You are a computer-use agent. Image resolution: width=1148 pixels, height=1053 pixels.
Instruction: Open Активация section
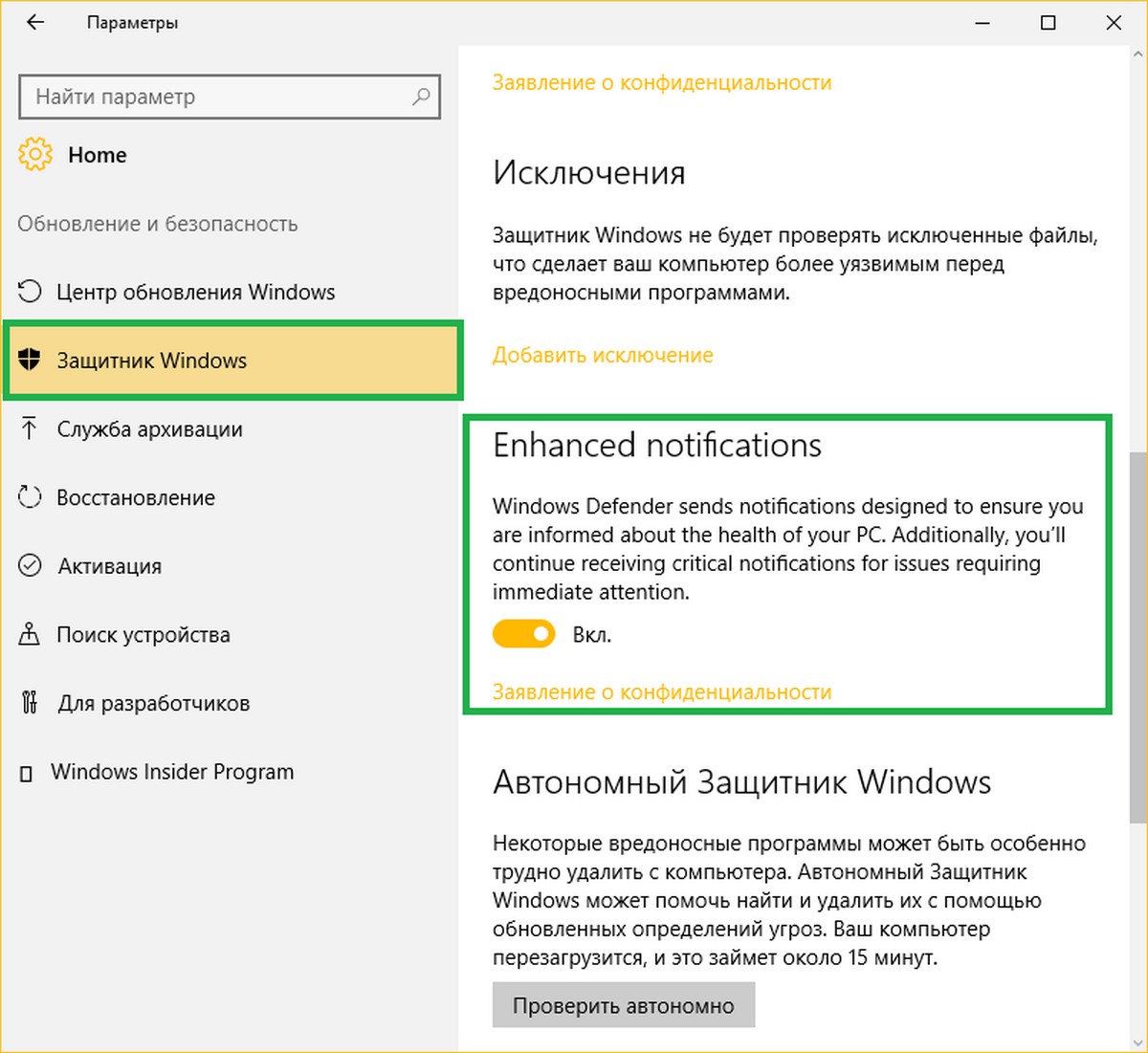coord(232,566)
